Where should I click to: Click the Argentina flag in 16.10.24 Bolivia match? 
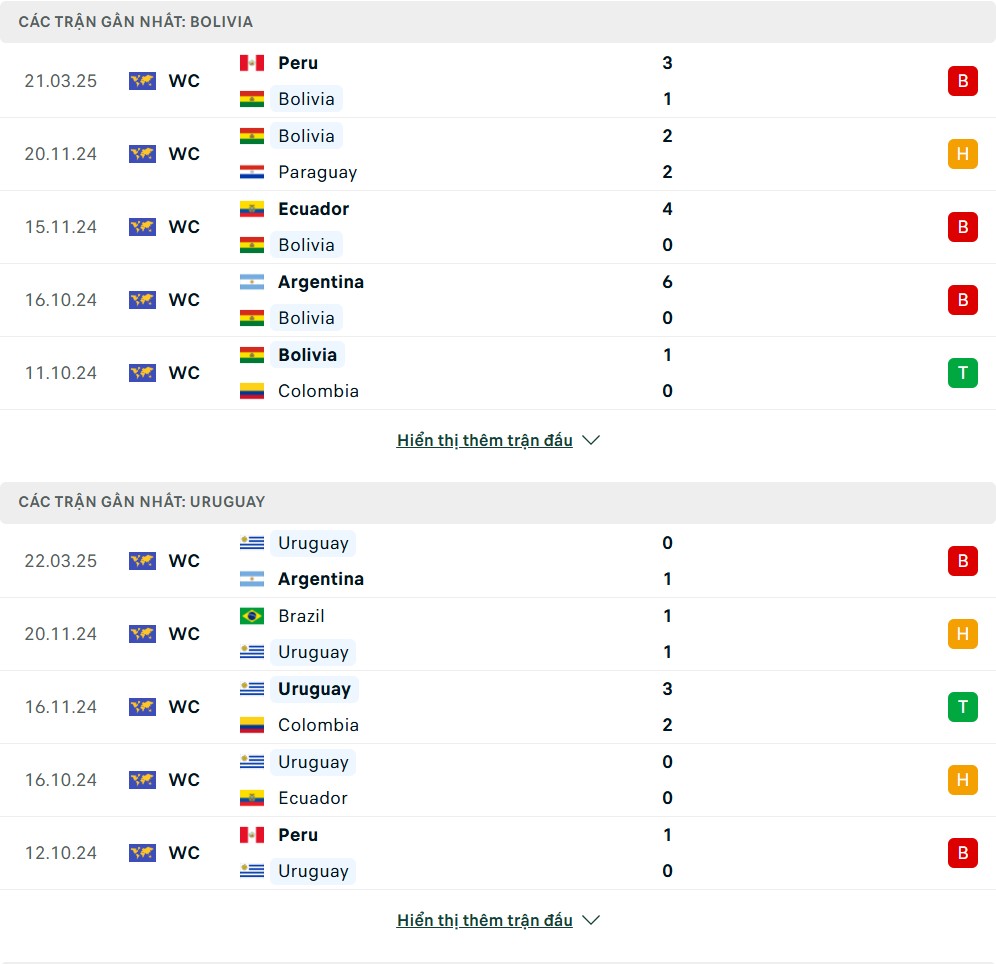coord(252,282)
